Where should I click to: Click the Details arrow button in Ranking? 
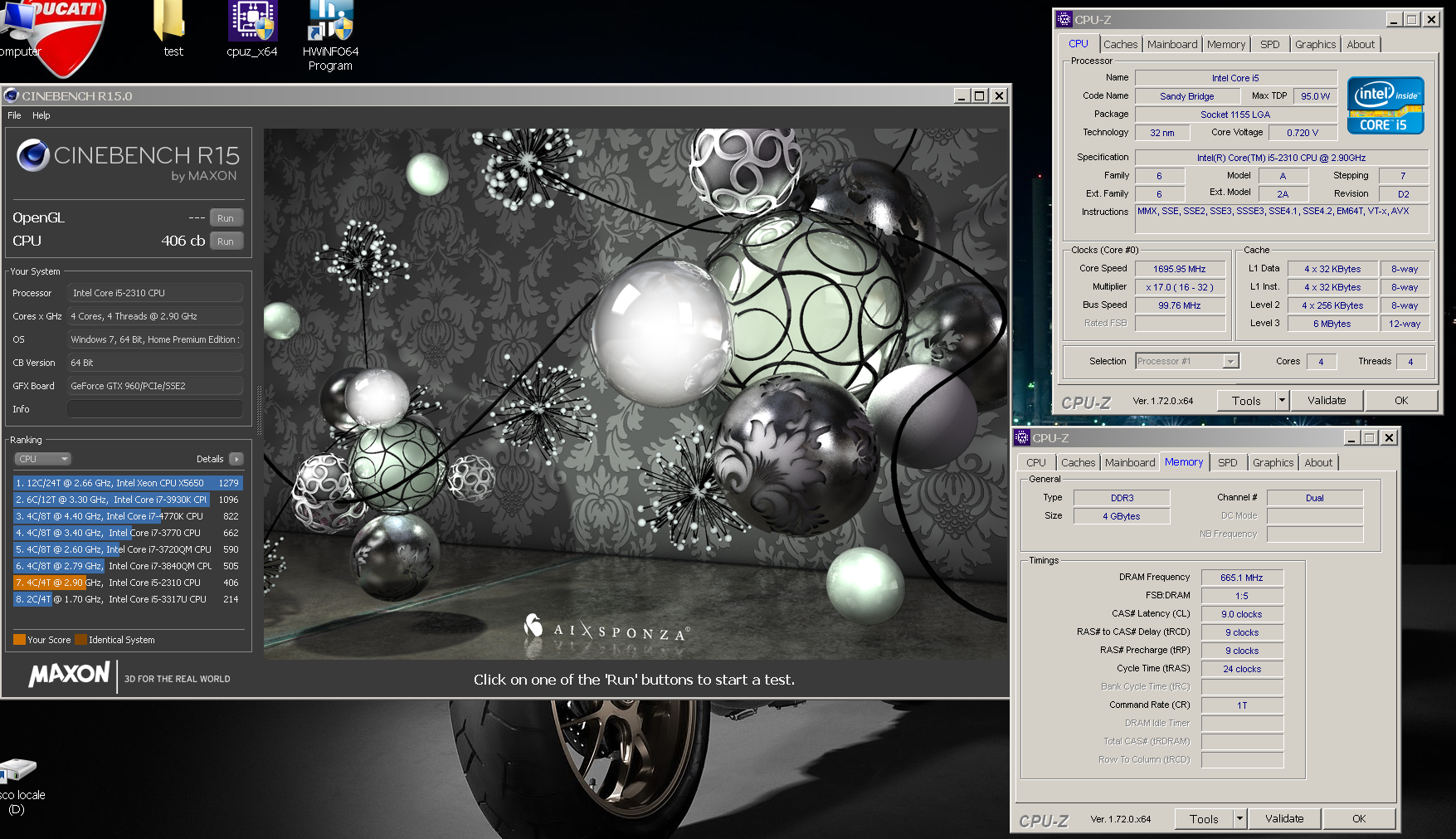coord(236,459)
